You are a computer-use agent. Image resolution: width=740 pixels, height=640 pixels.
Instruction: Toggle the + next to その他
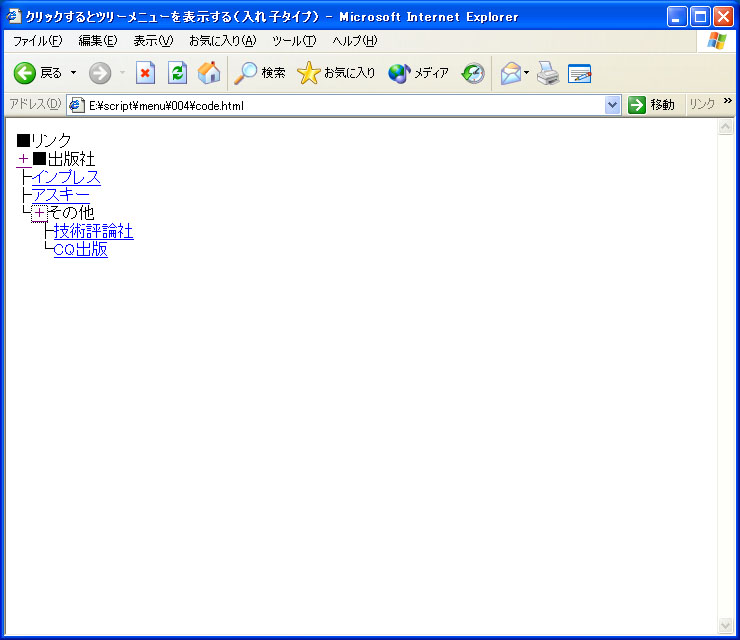[x=39, y=213]
